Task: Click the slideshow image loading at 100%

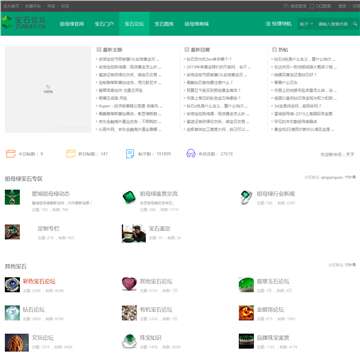Action: click(48, 89)
